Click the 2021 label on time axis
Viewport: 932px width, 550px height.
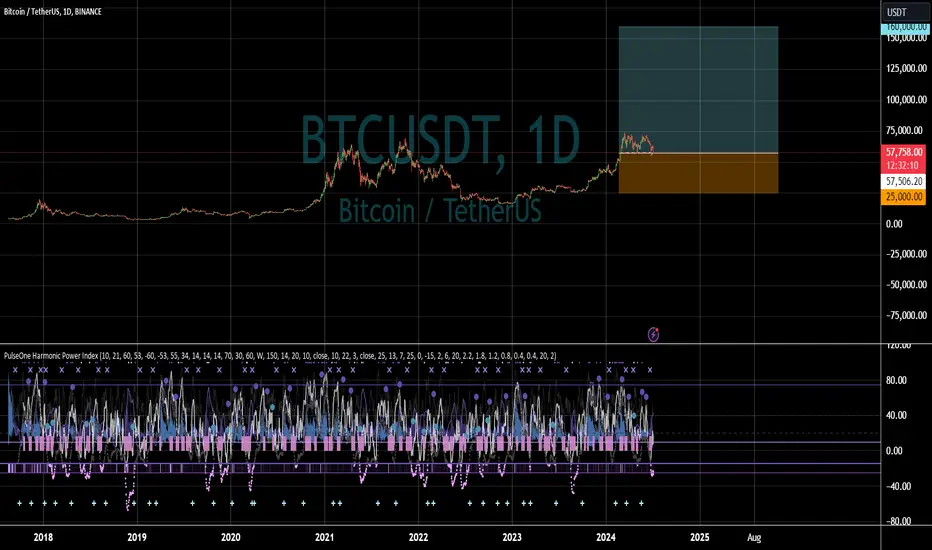point(325,538)
